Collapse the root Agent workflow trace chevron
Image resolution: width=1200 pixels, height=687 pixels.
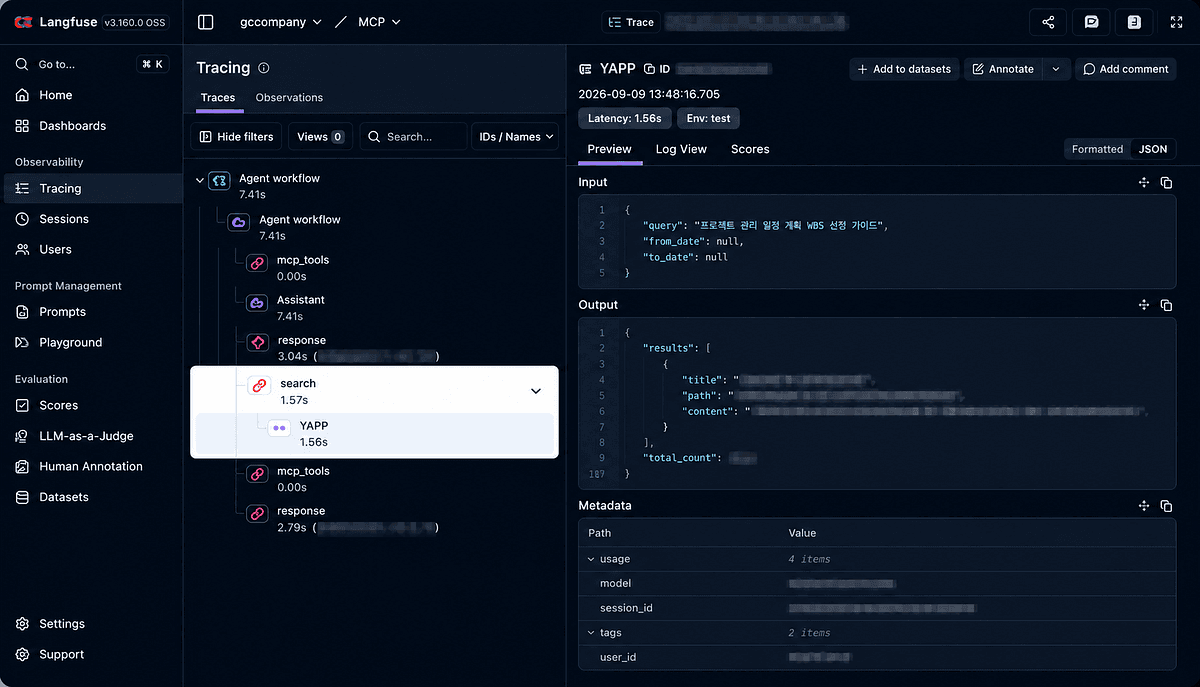click(x=200, y=180)
